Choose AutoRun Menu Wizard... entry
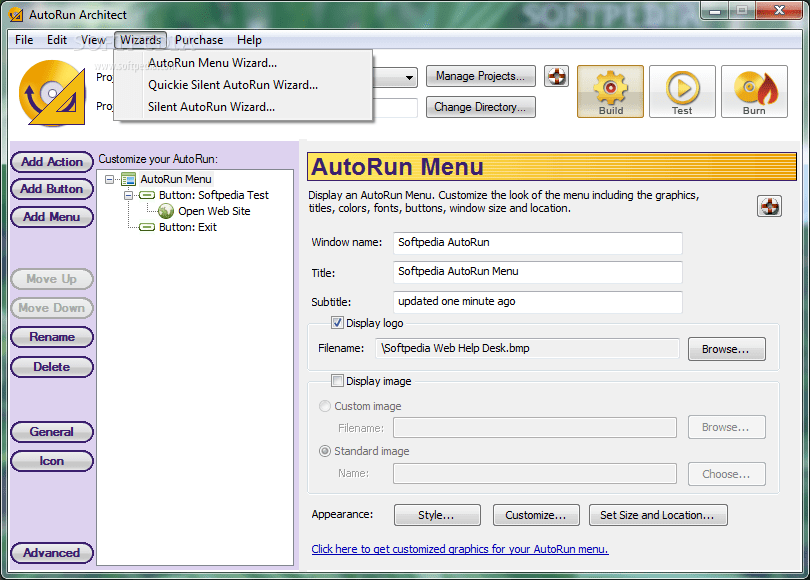810x580 pixels. pyautogui.click(x=243, y=63)
